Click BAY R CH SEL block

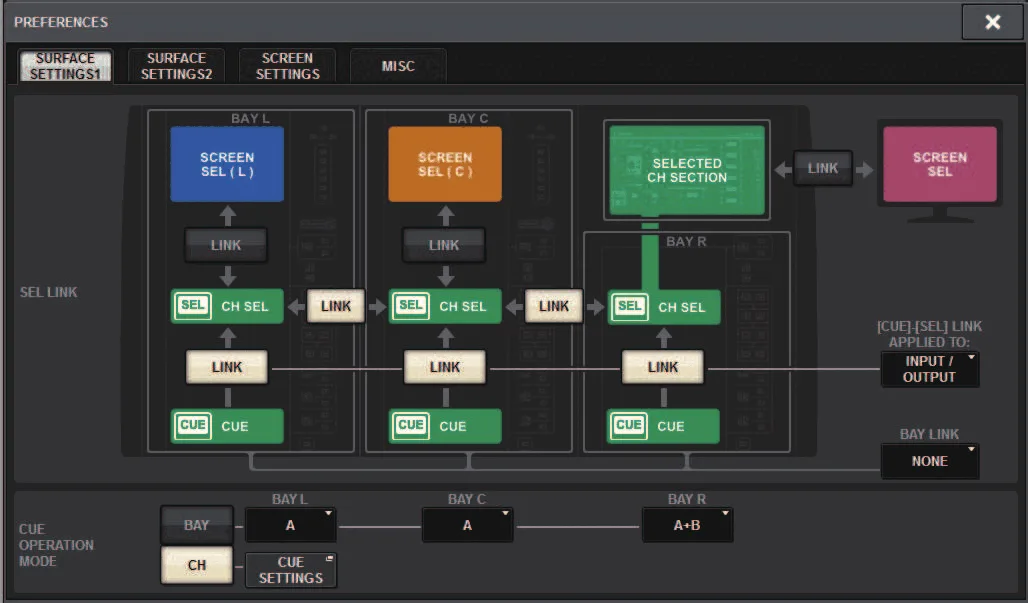[663, 307]
